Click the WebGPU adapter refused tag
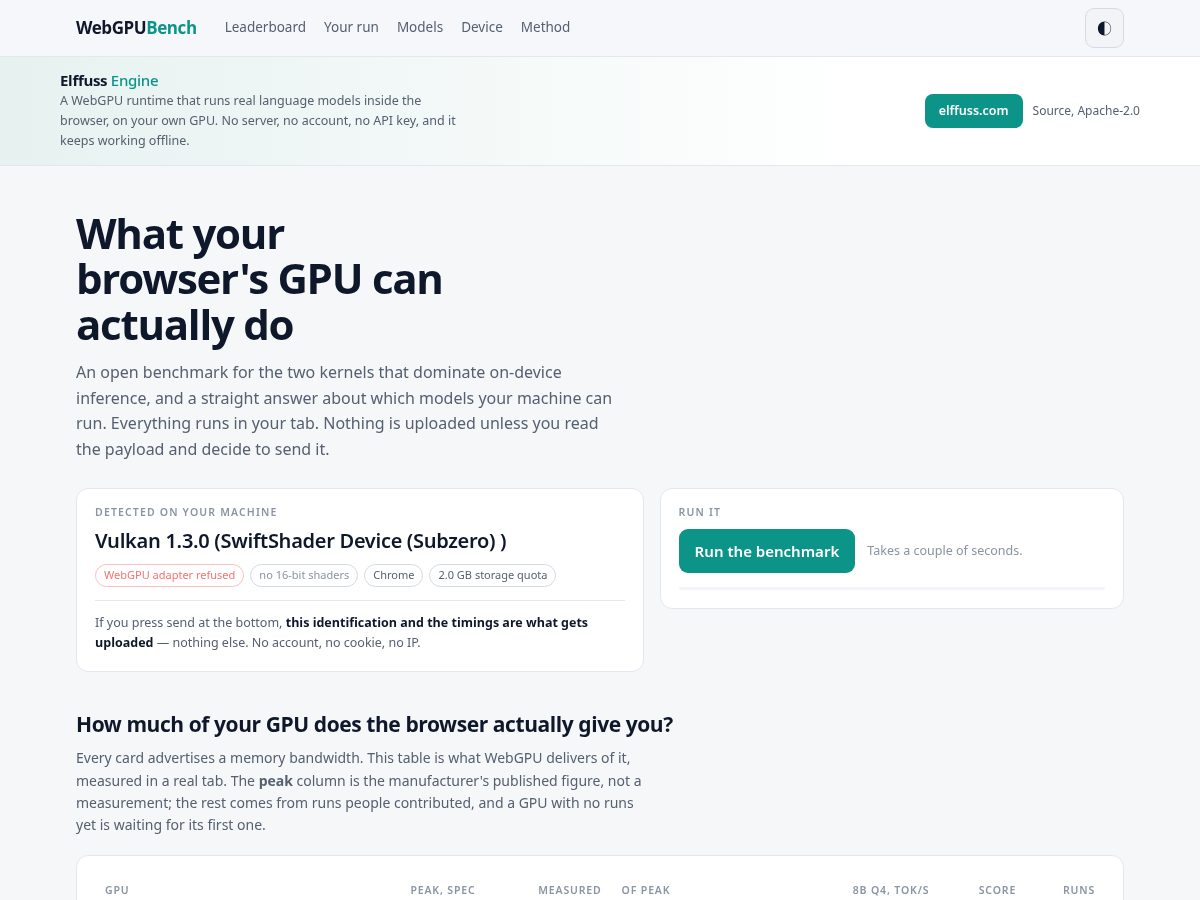 tap(169, 575)
